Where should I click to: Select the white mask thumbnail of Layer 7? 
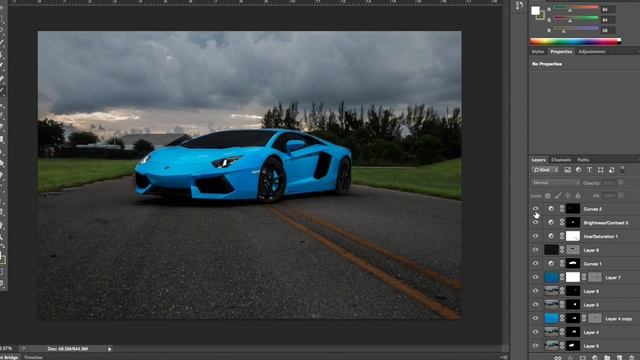coord(573,277)
